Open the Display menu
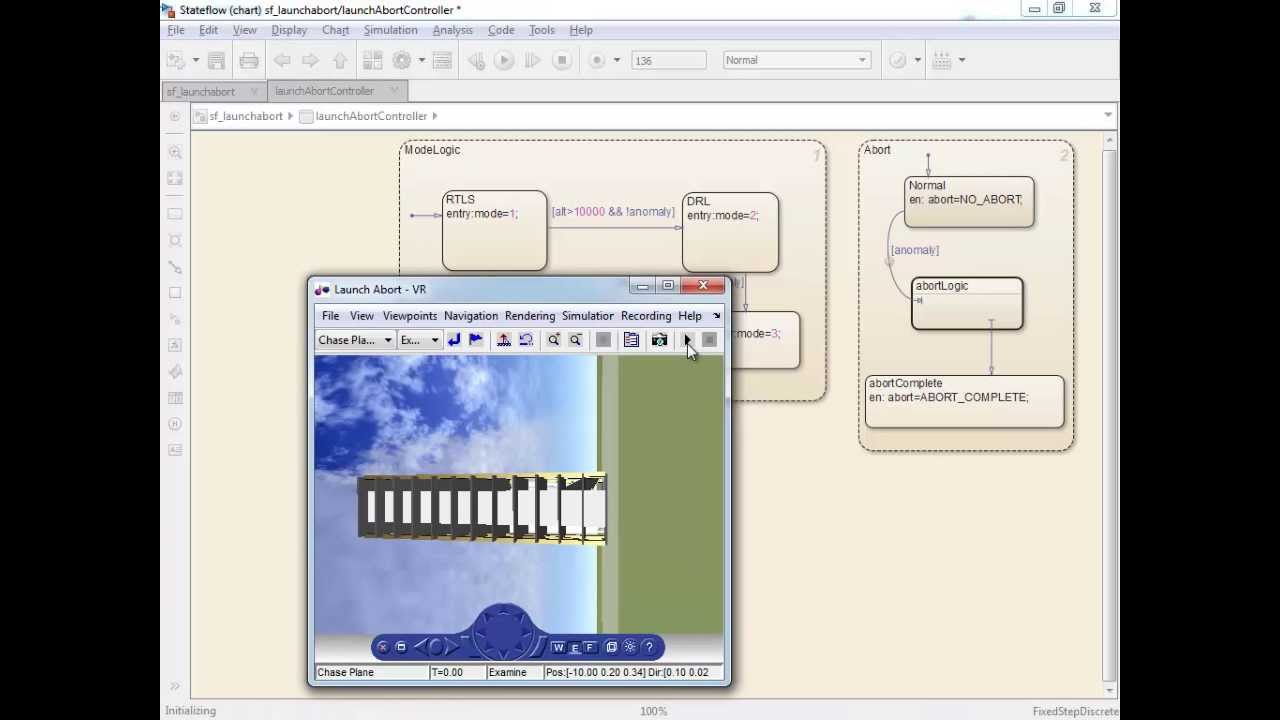This screenshot has height=720, width=1280. click(289, 30)
